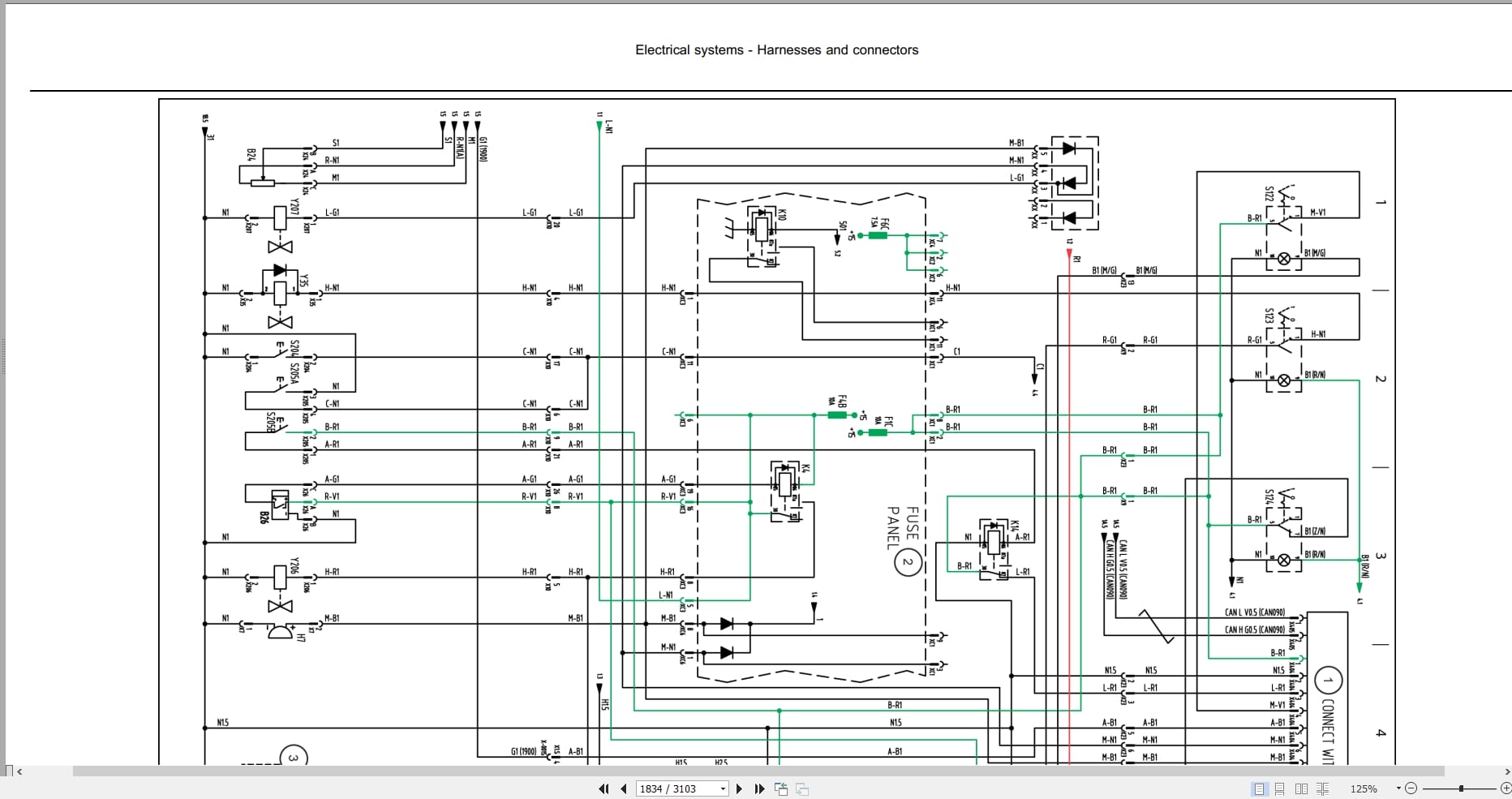Click the horizontal scrollbar thumb

(x=758, y=771)
